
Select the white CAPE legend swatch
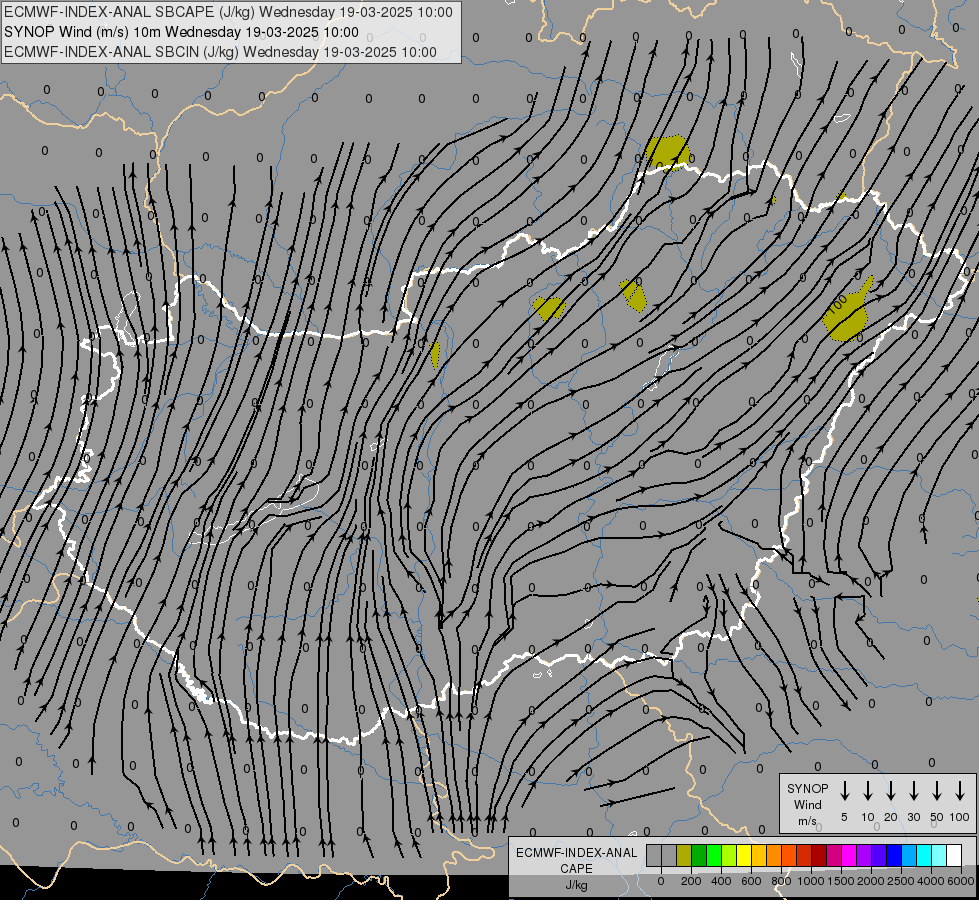click(x=955, y=855)
